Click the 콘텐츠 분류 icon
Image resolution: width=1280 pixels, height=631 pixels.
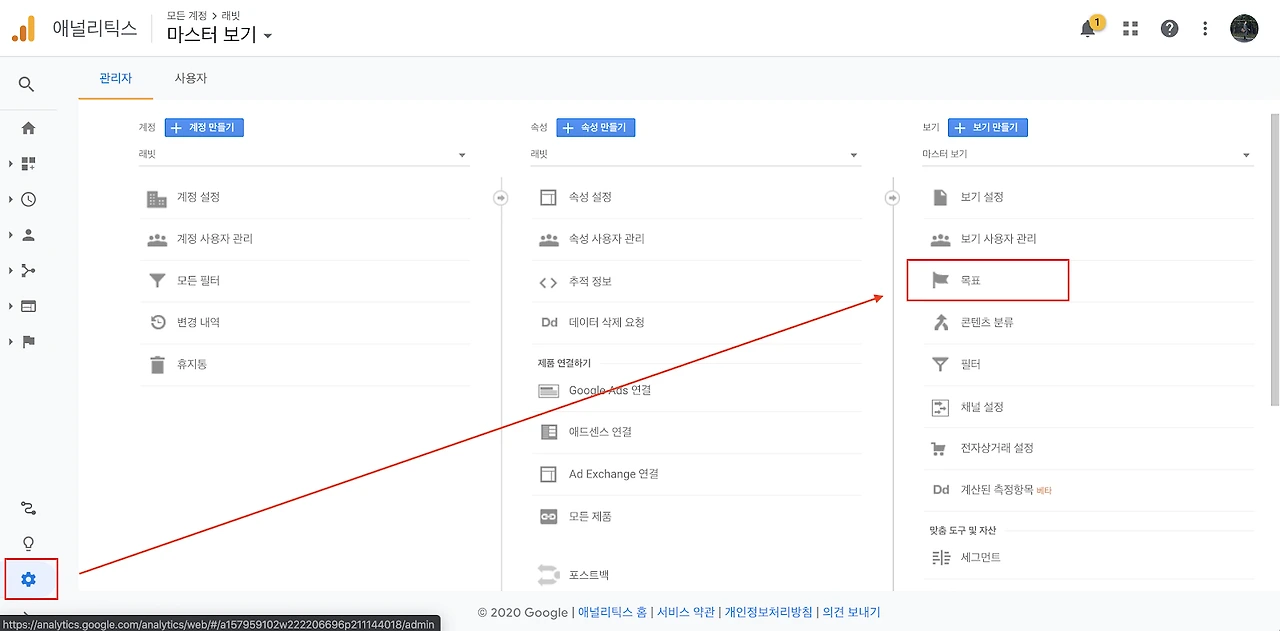[939, 322]
